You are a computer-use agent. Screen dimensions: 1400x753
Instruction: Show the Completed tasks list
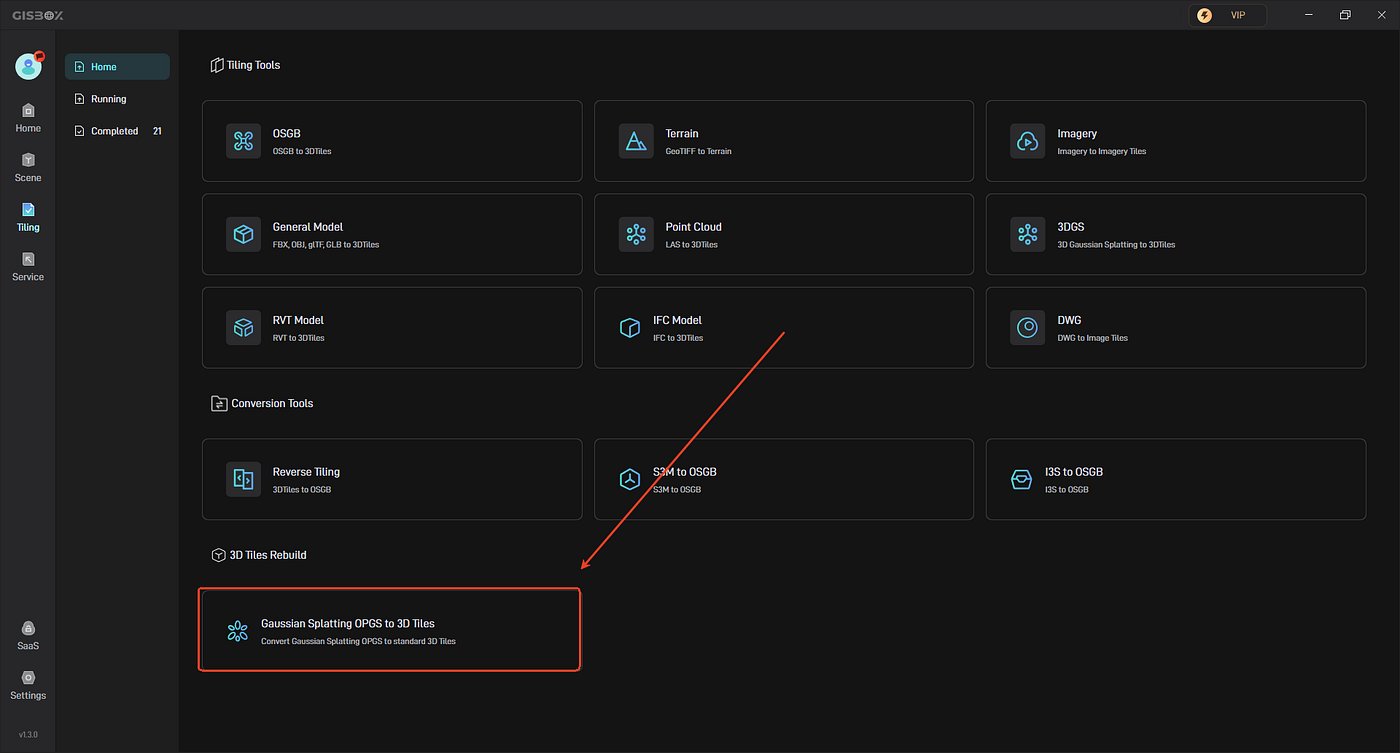[117, 131]
